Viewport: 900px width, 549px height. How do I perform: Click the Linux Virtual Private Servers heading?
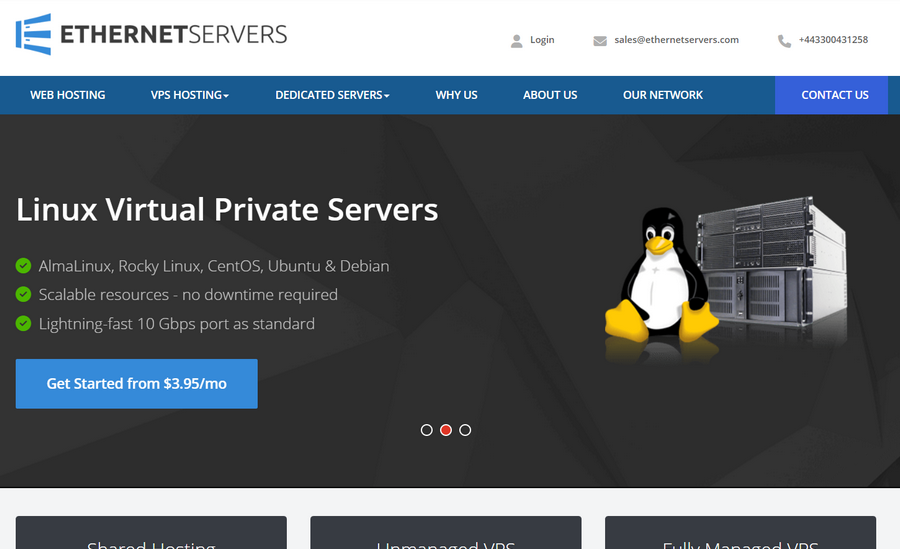pyautogui.click(x=227, y=210)
